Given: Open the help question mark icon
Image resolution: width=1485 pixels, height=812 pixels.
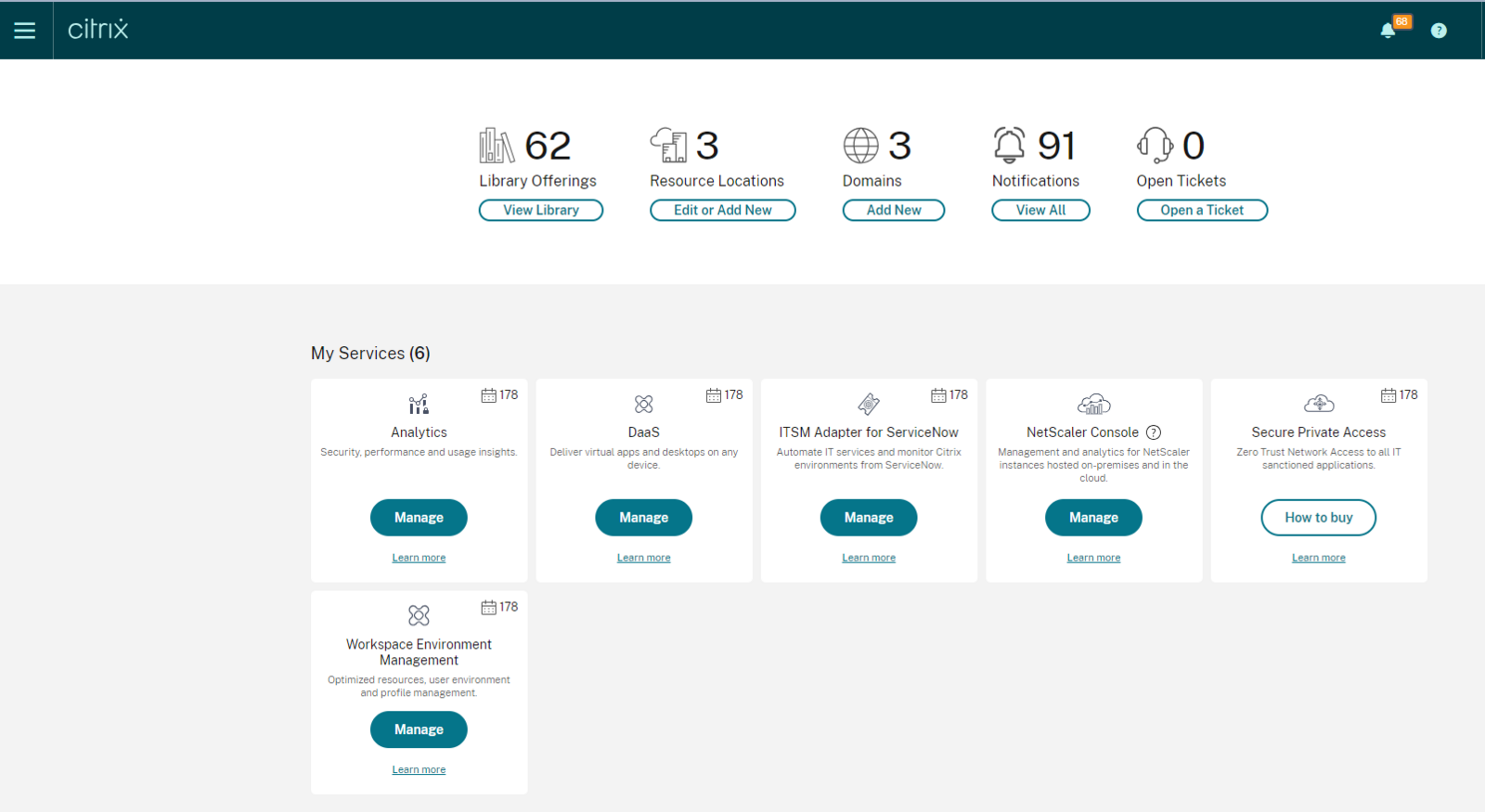Looking at the screenshot, I should click(x=1438, y=31).
